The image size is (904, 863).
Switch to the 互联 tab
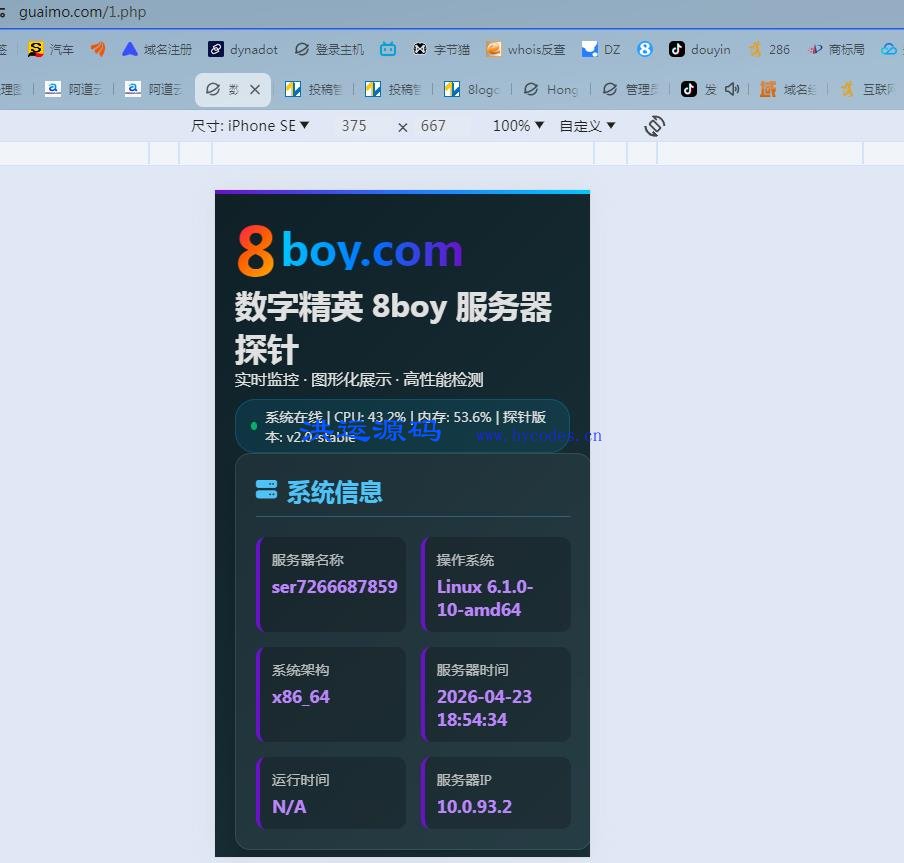click(868, 89)
